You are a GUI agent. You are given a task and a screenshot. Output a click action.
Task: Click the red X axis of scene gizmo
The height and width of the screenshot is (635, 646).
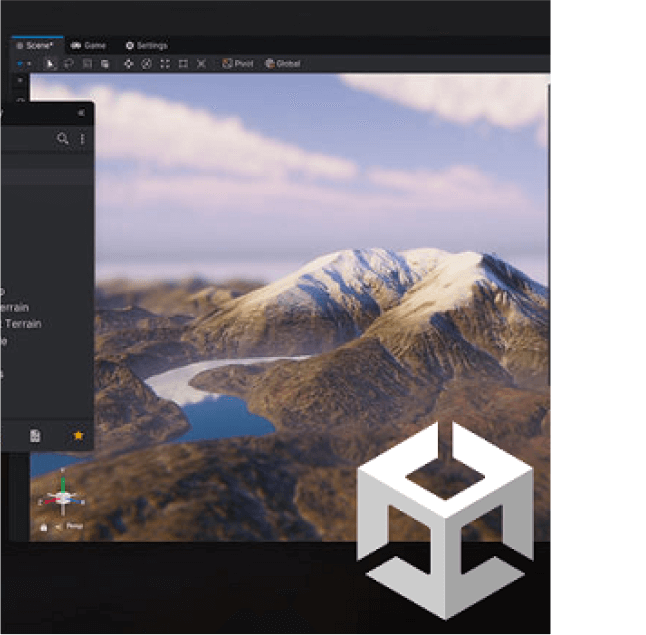coord(50,501)
